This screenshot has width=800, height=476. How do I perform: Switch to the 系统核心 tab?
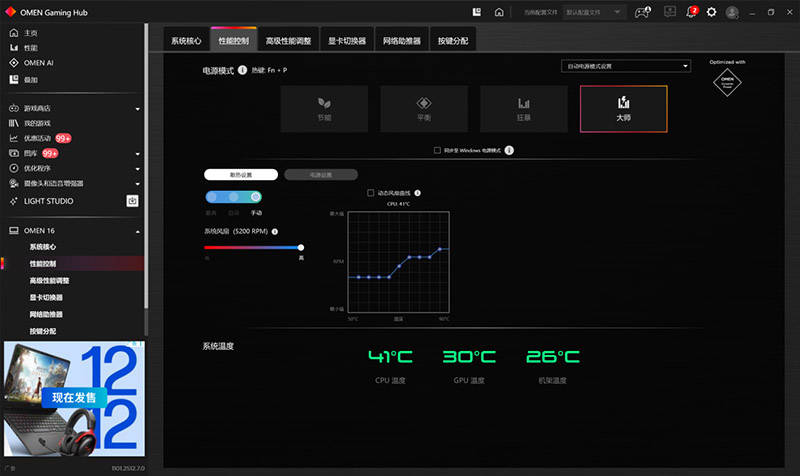tap(186, 41)
